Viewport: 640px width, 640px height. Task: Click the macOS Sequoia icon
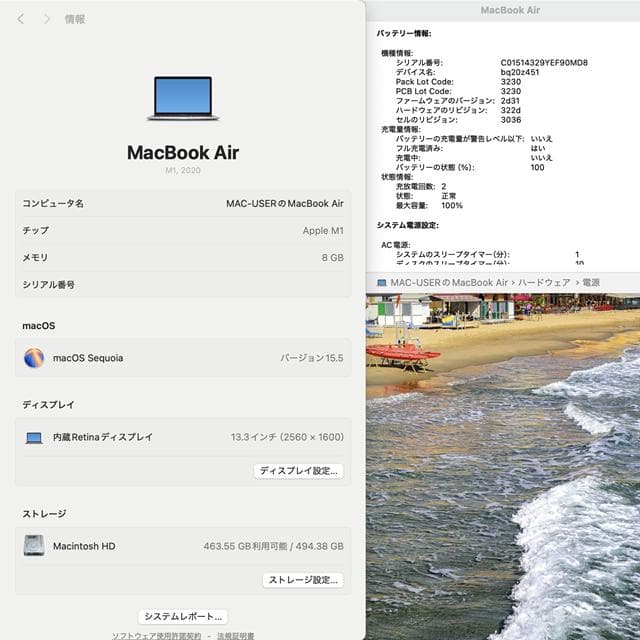pos(34,358)
